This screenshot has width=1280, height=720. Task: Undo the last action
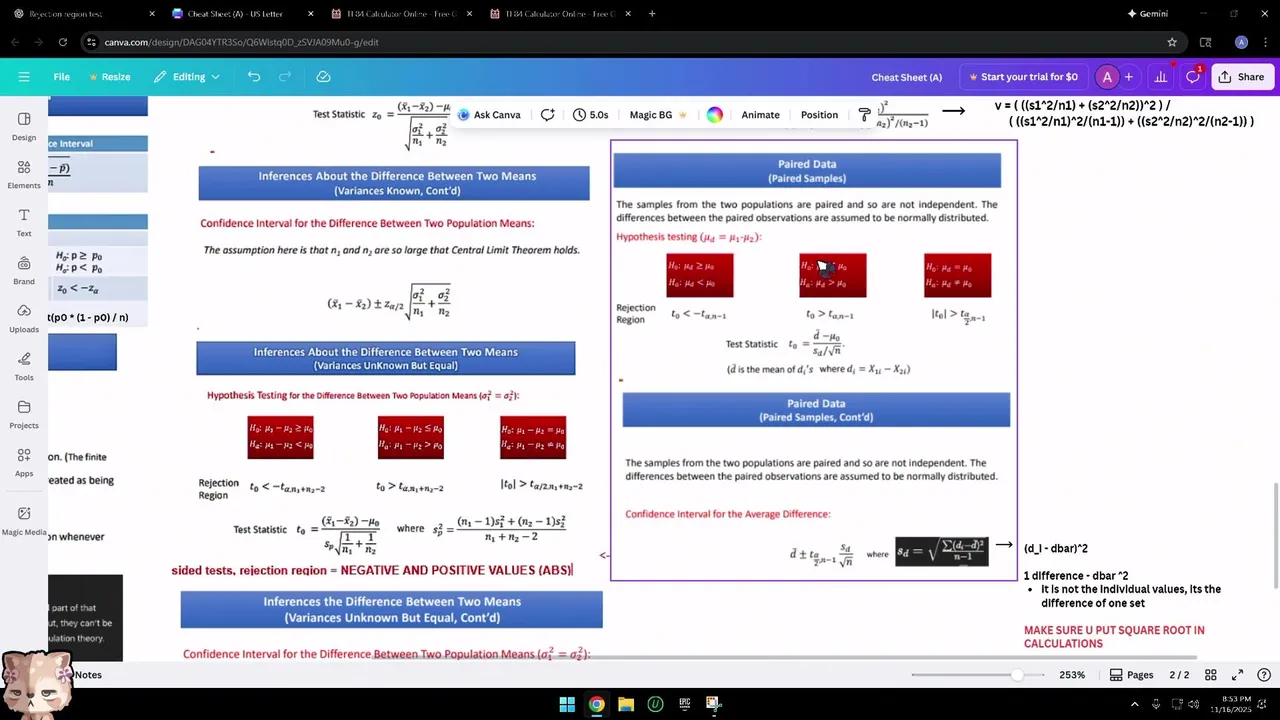coord(254,77)
